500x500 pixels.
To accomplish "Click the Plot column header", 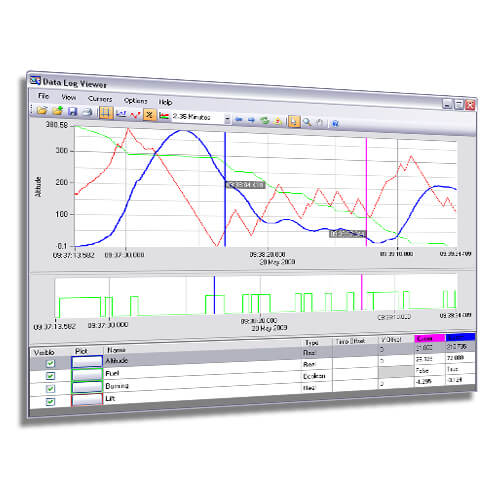I will click(81, 351).
